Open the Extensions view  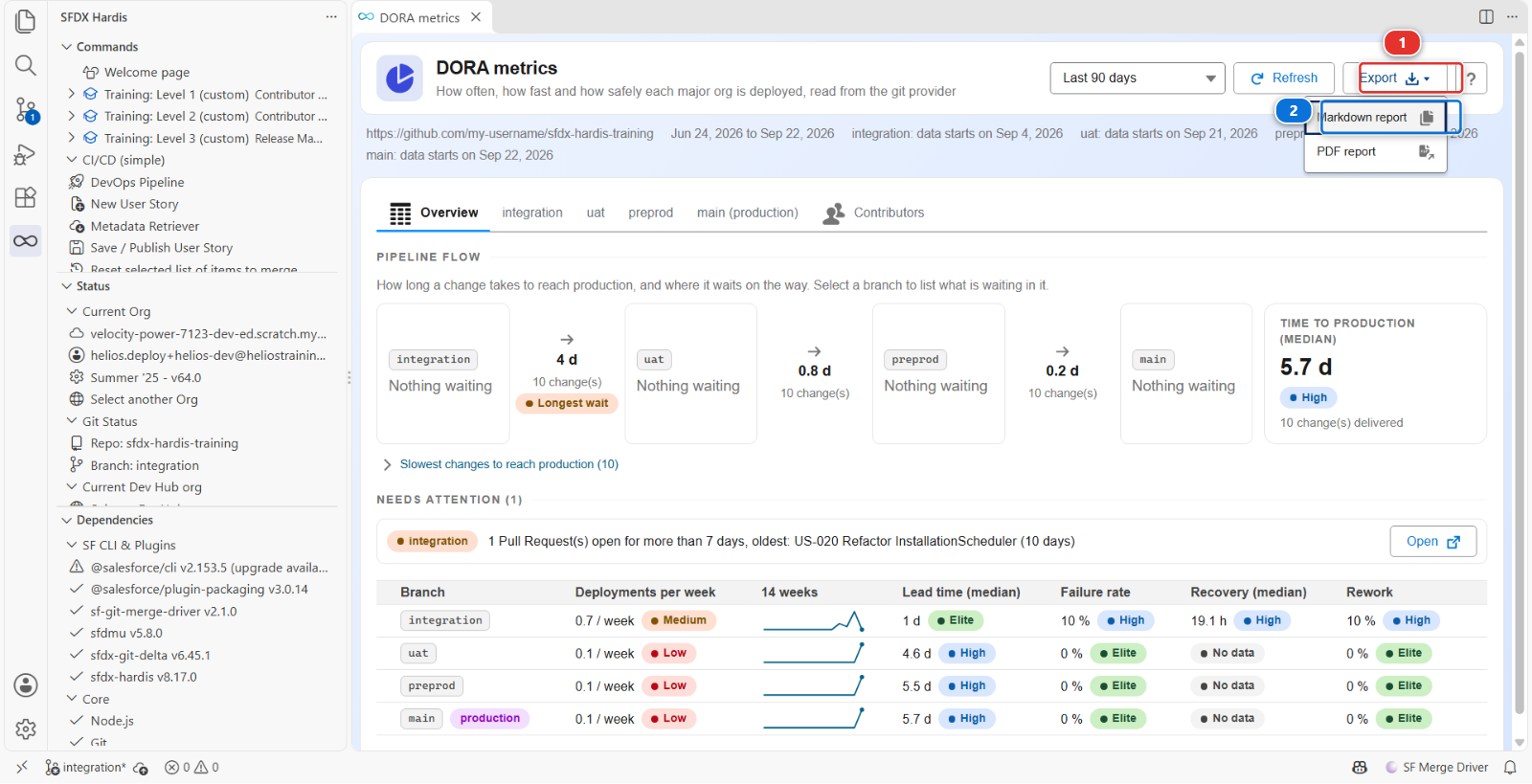26,197
